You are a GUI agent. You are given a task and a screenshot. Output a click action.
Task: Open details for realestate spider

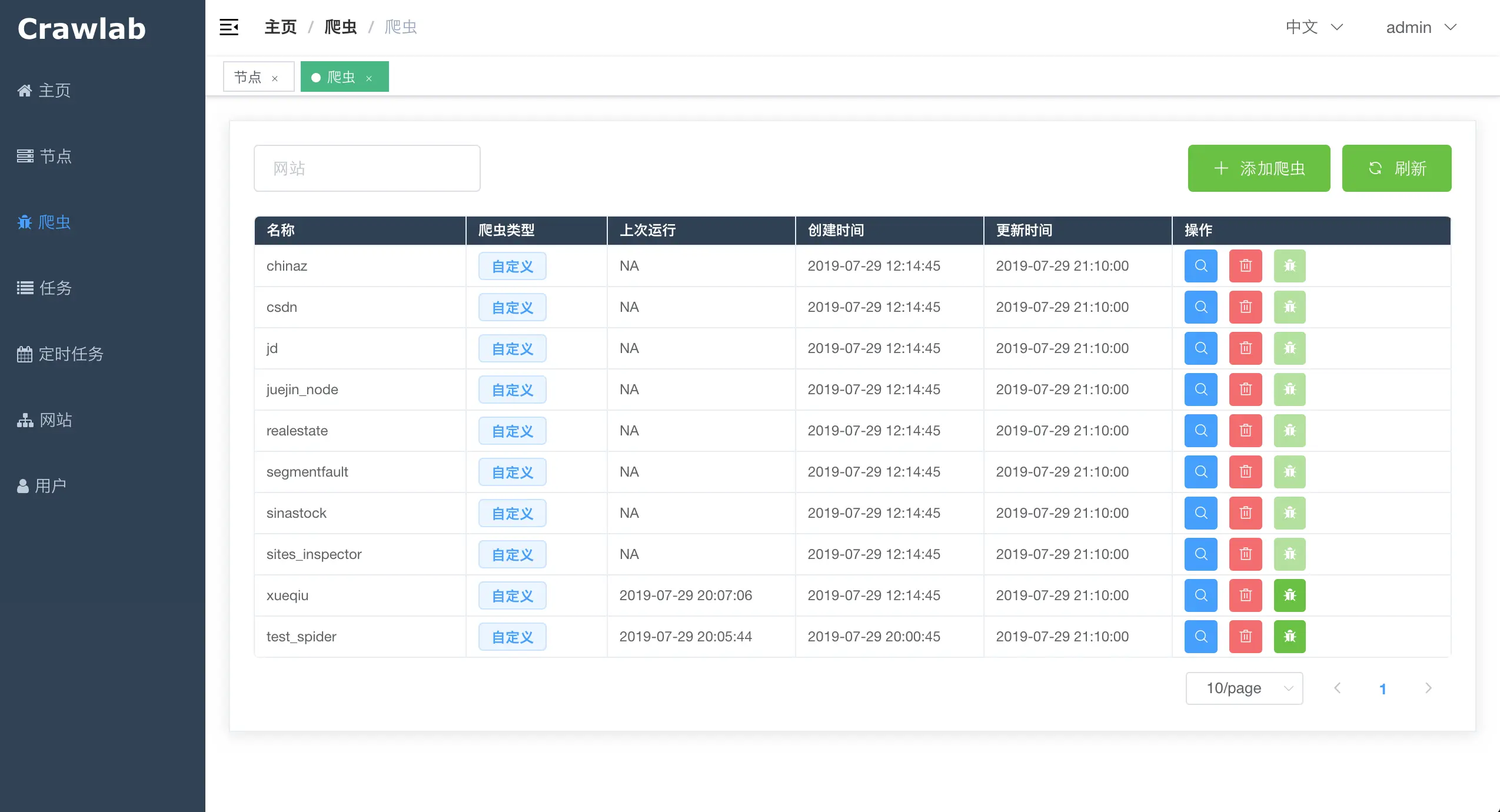[x=1200, y=431]
